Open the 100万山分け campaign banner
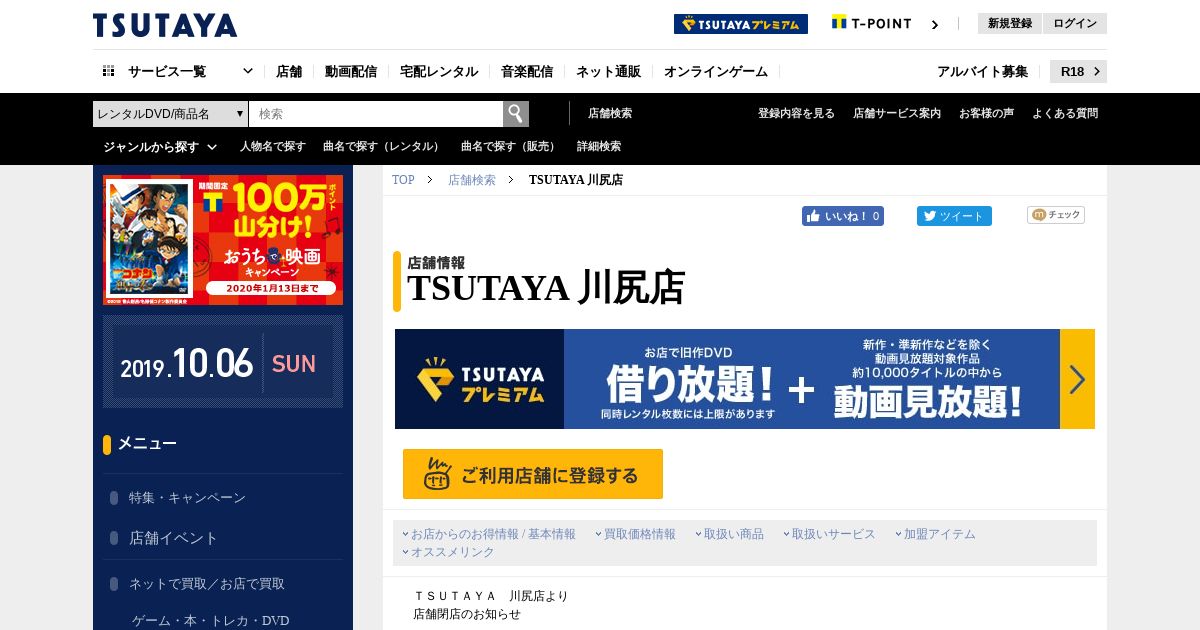The height and width of the screenshot is (630, 1200). [223, 240]
